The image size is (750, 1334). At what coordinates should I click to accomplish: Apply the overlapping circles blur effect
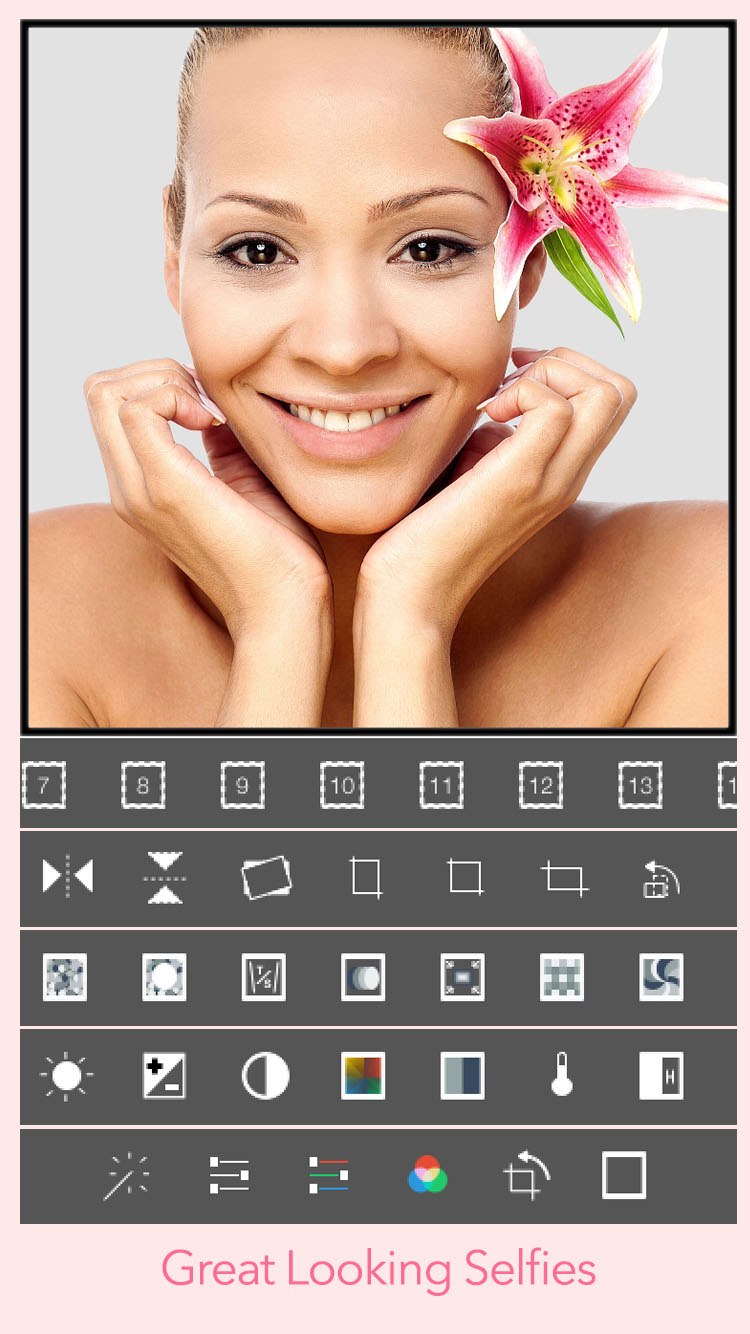[x=363, y=977]
